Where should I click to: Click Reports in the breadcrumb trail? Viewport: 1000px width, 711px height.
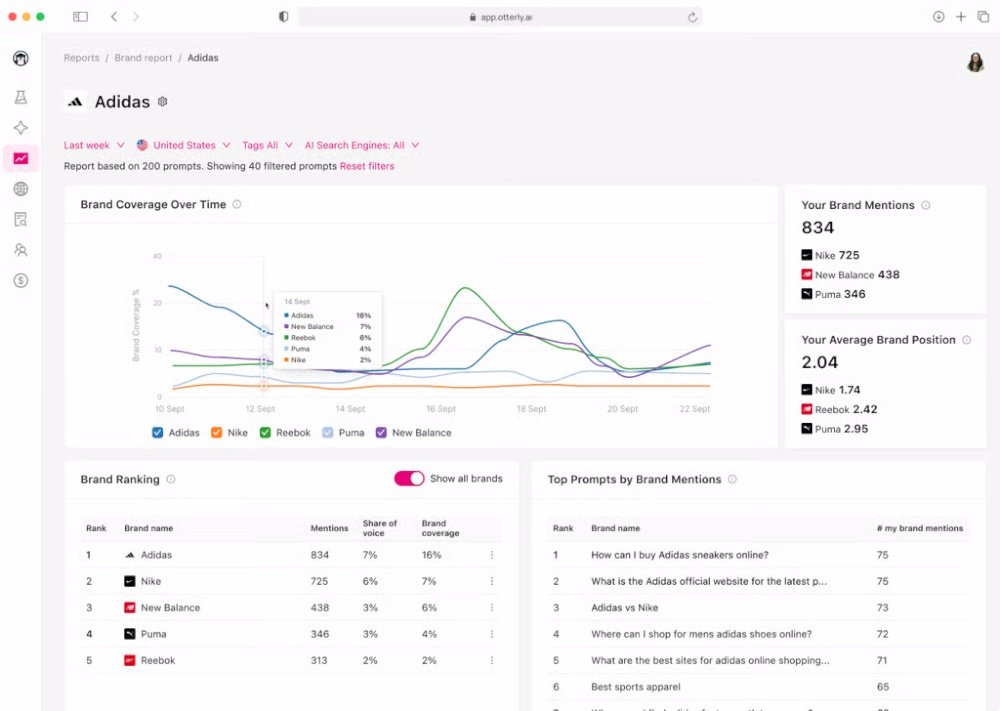(x=81, y=57)
